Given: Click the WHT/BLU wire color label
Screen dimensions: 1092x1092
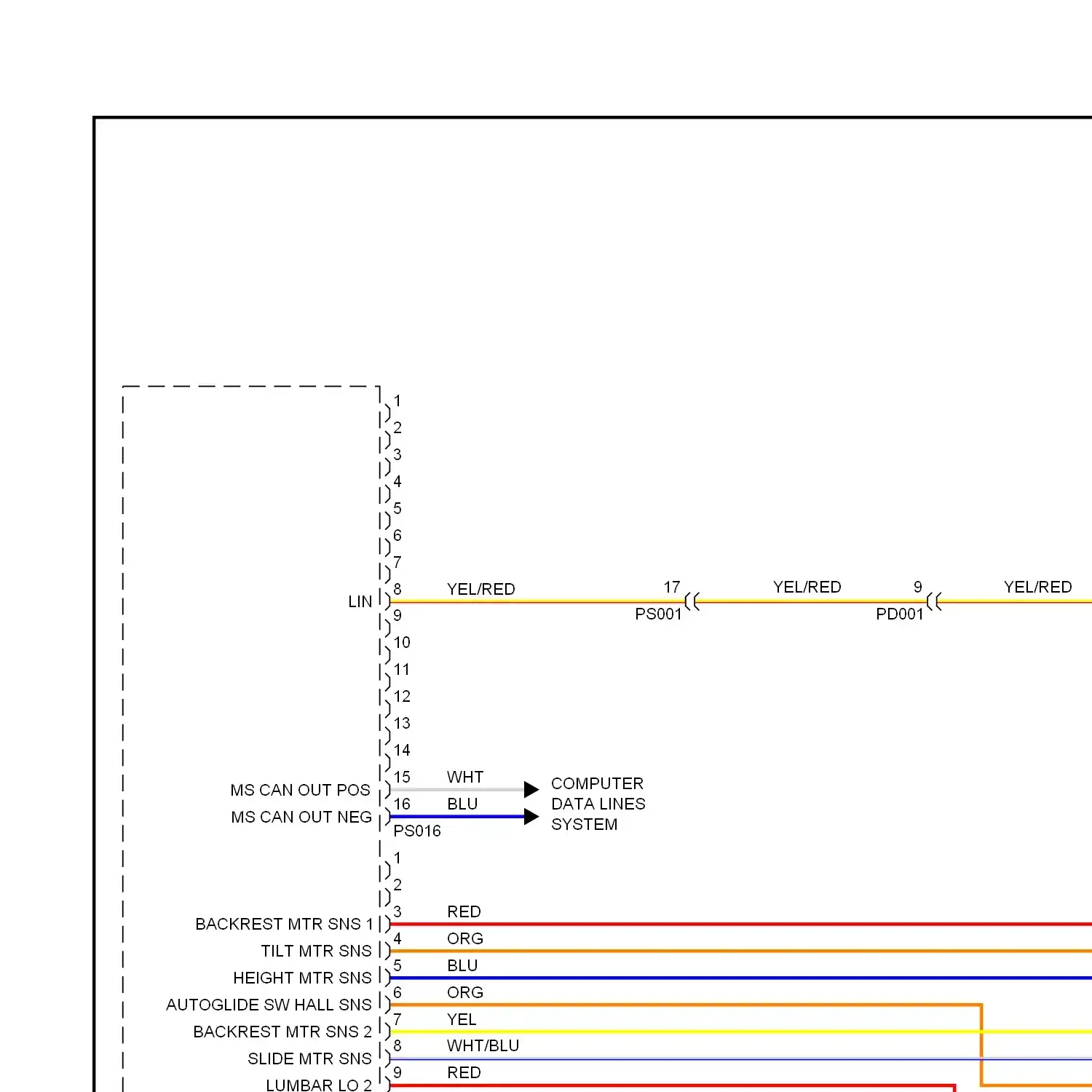Looking at the screenshot, I should point(483,1045).
